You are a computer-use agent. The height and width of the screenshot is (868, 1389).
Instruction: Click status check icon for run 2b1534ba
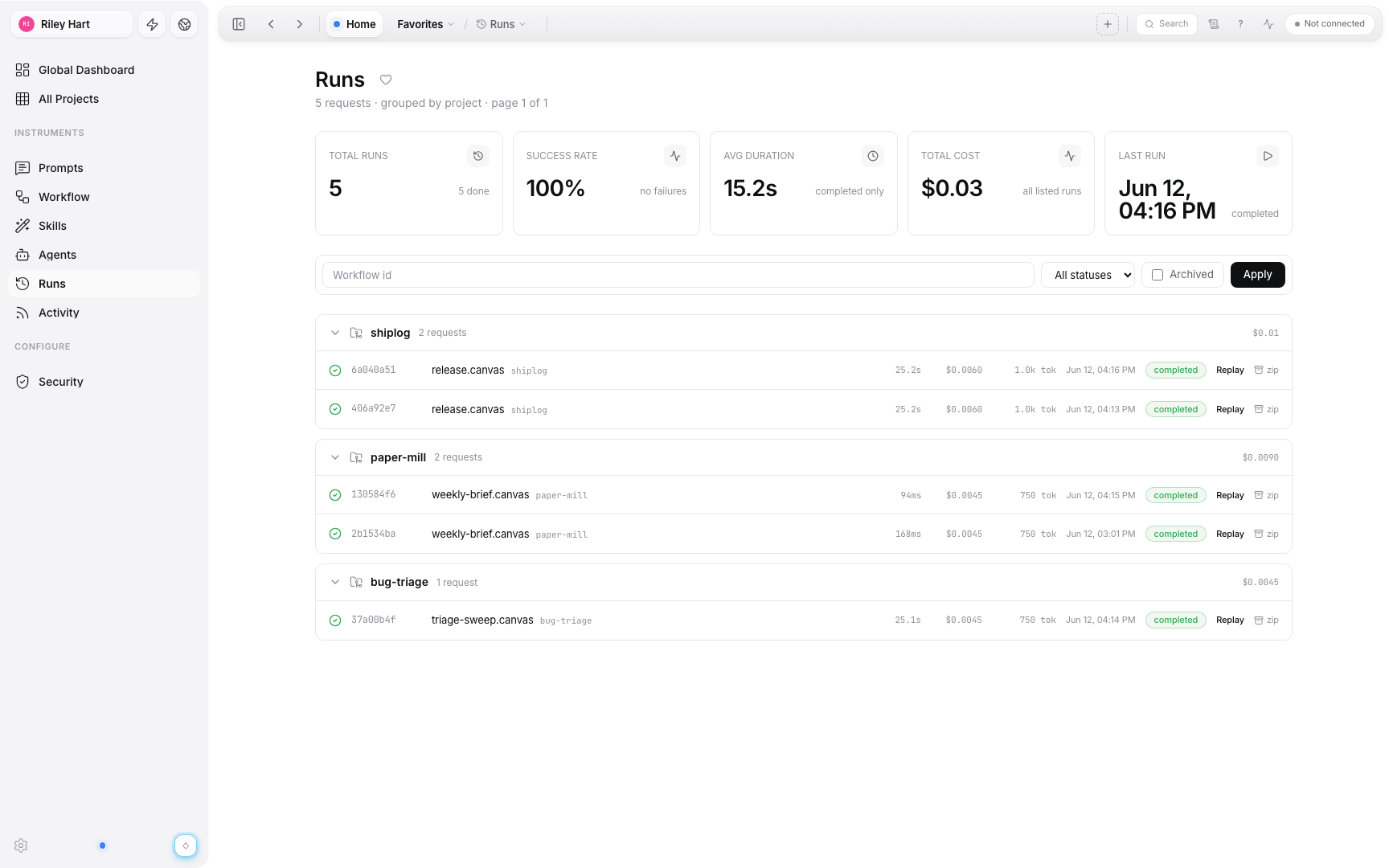(x=335, y=534)
